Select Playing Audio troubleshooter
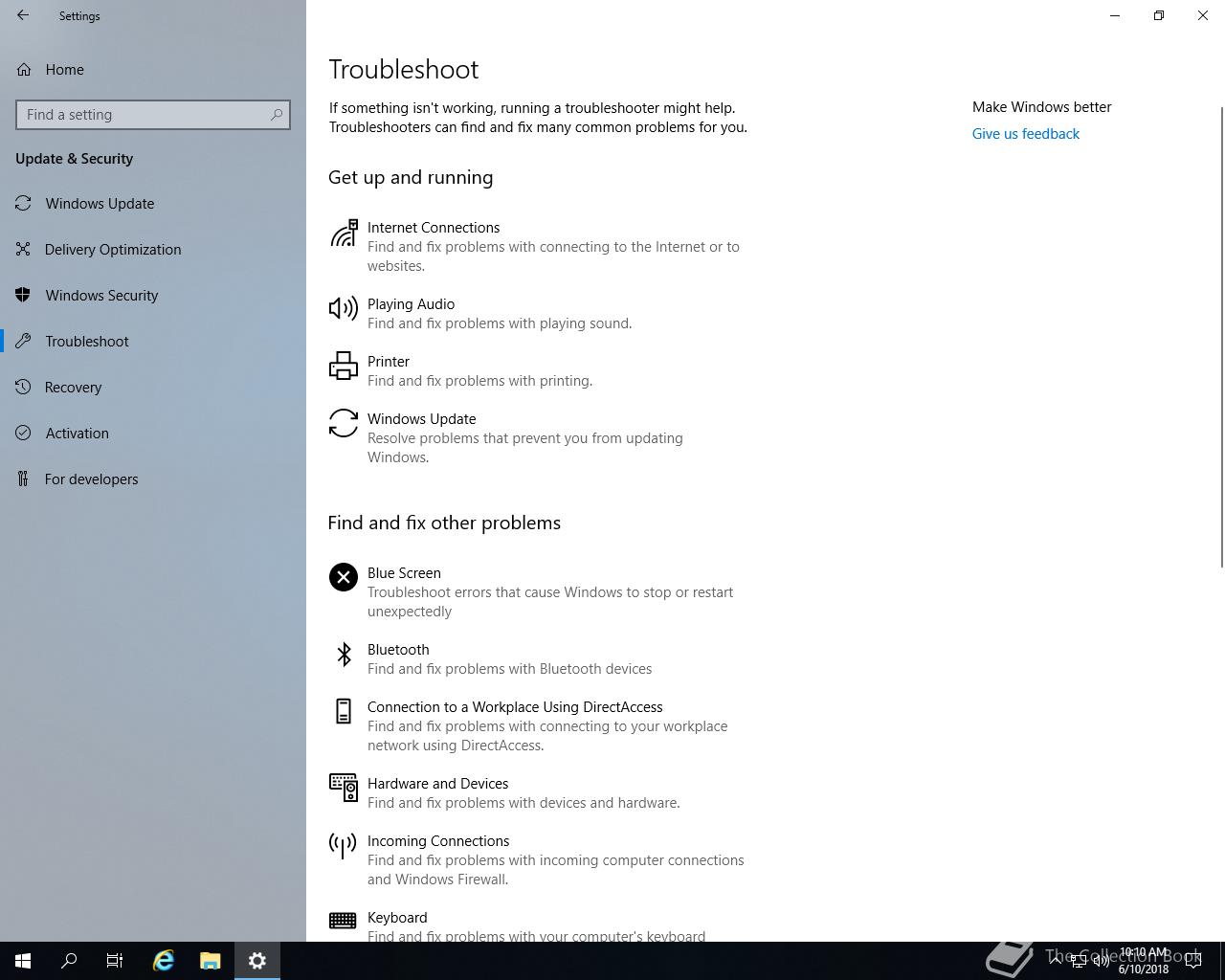 (x=538, y=313)
